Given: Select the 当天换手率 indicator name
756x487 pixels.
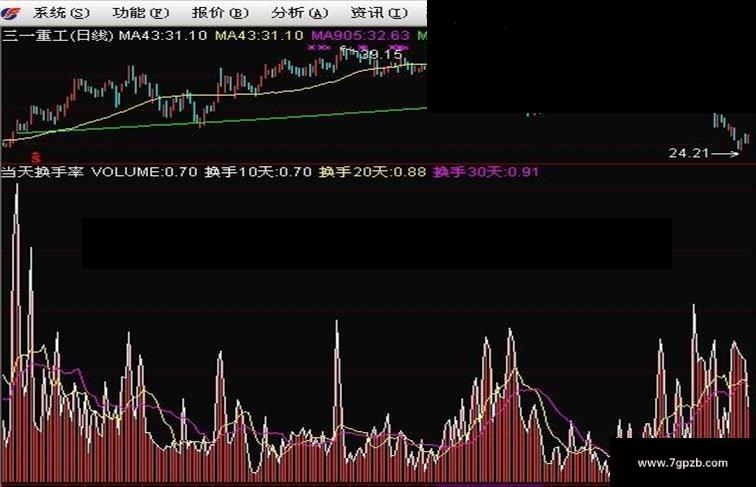Looking at the screenshot, I should click(x=42, y=172).
